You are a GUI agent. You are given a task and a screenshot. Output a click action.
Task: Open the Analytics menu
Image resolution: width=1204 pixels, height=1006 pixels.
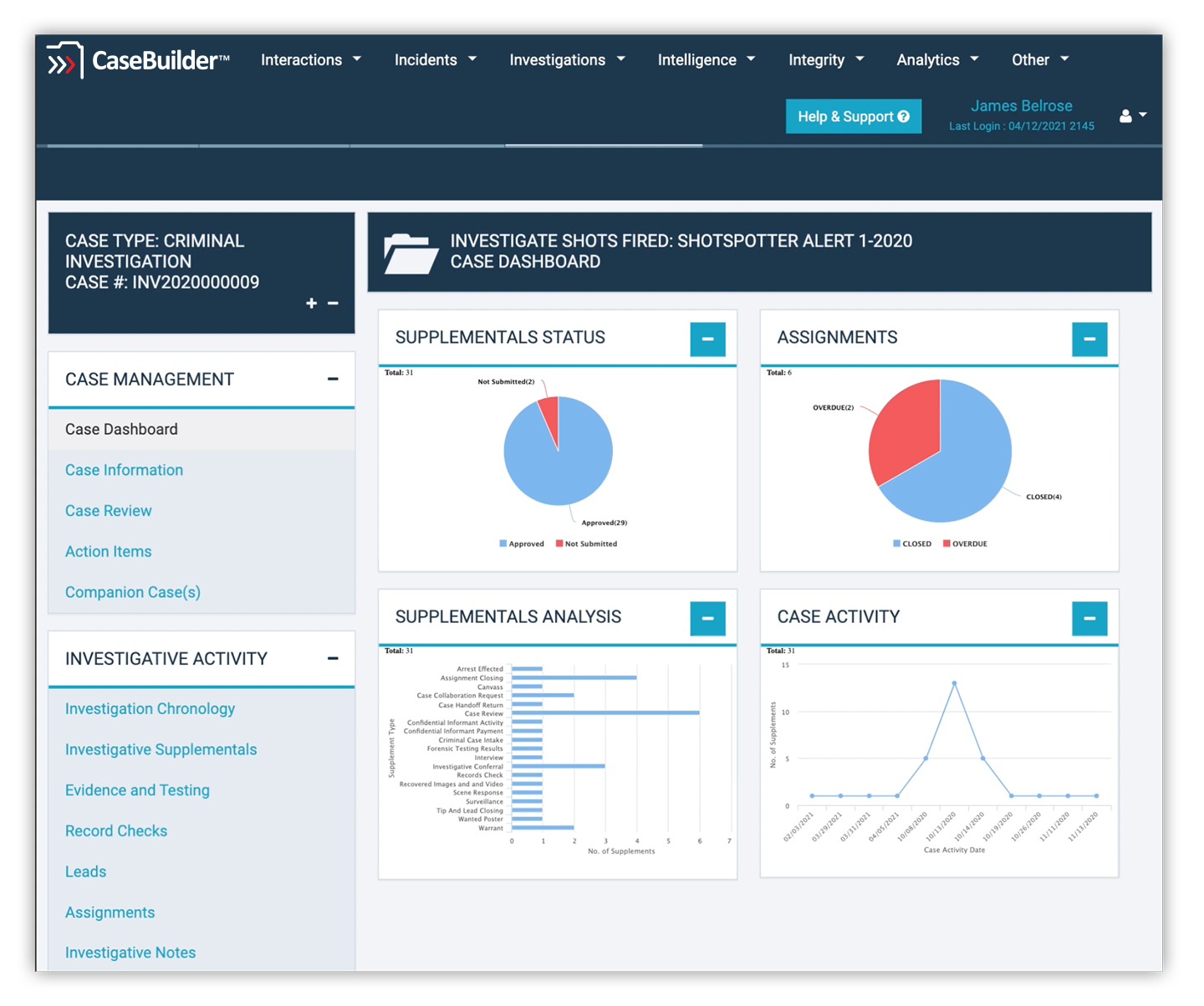coord(936,60)
